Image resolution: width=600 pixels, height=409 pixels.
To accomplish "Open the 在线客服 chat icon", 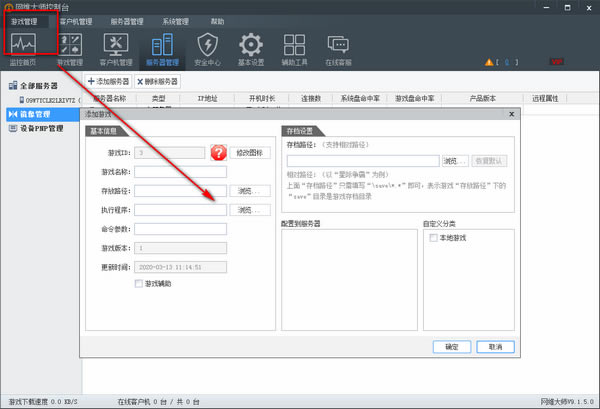I will (x=340, y=47).
